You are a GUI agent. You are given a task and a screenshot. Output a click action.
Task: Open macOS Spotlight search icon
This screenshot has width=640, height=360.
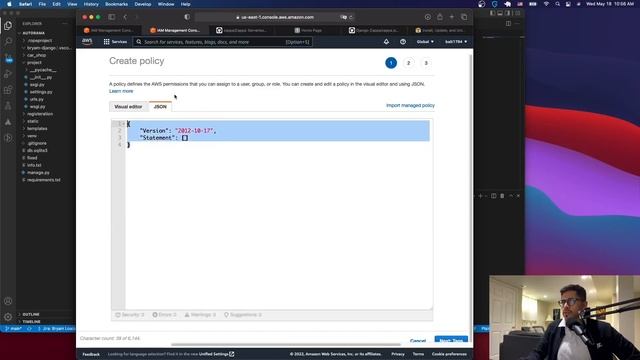click(558, 4)
